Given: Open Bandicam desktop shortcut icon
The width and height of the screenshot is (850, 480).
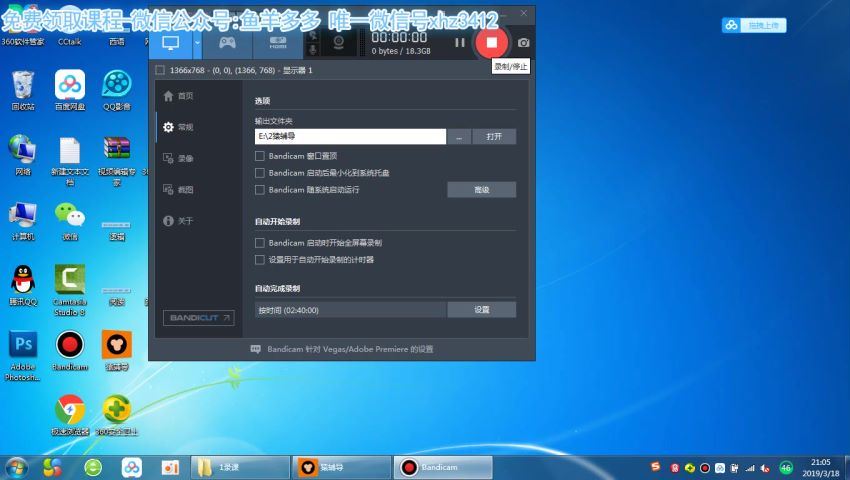Looking at the screenshot, I should (x=70, y=351).
